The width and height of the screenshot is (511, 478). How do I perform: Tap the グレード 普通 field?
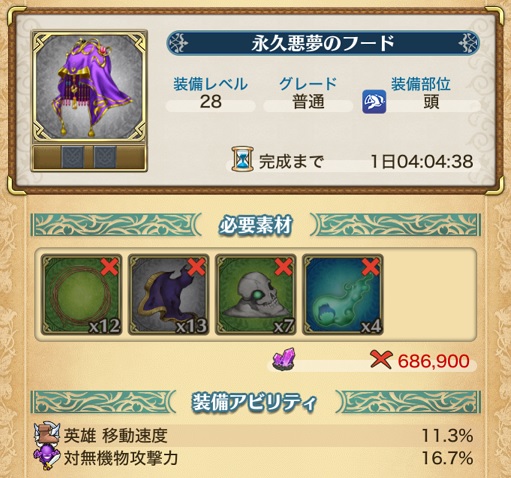click(x=308, y=94)
